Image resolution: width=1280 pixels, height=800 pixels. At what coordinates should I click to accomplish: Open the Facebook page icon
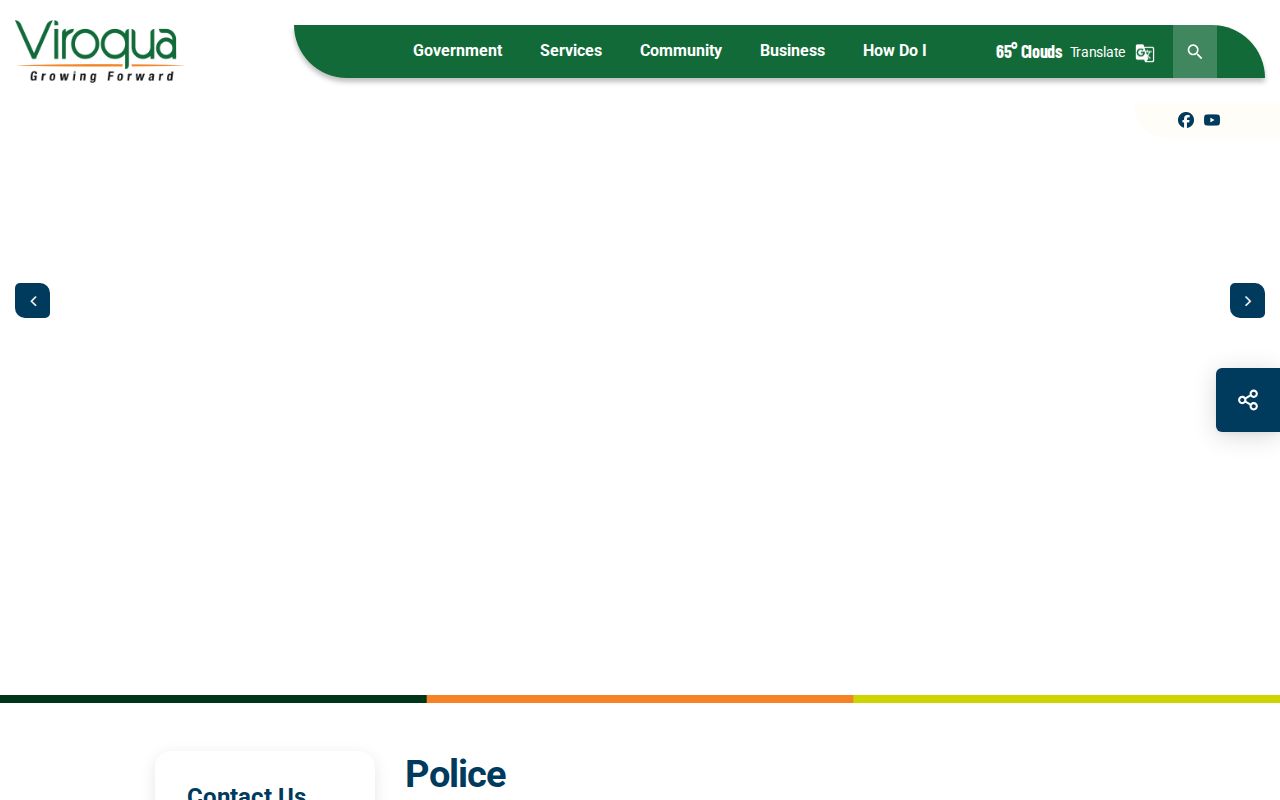1186,120
